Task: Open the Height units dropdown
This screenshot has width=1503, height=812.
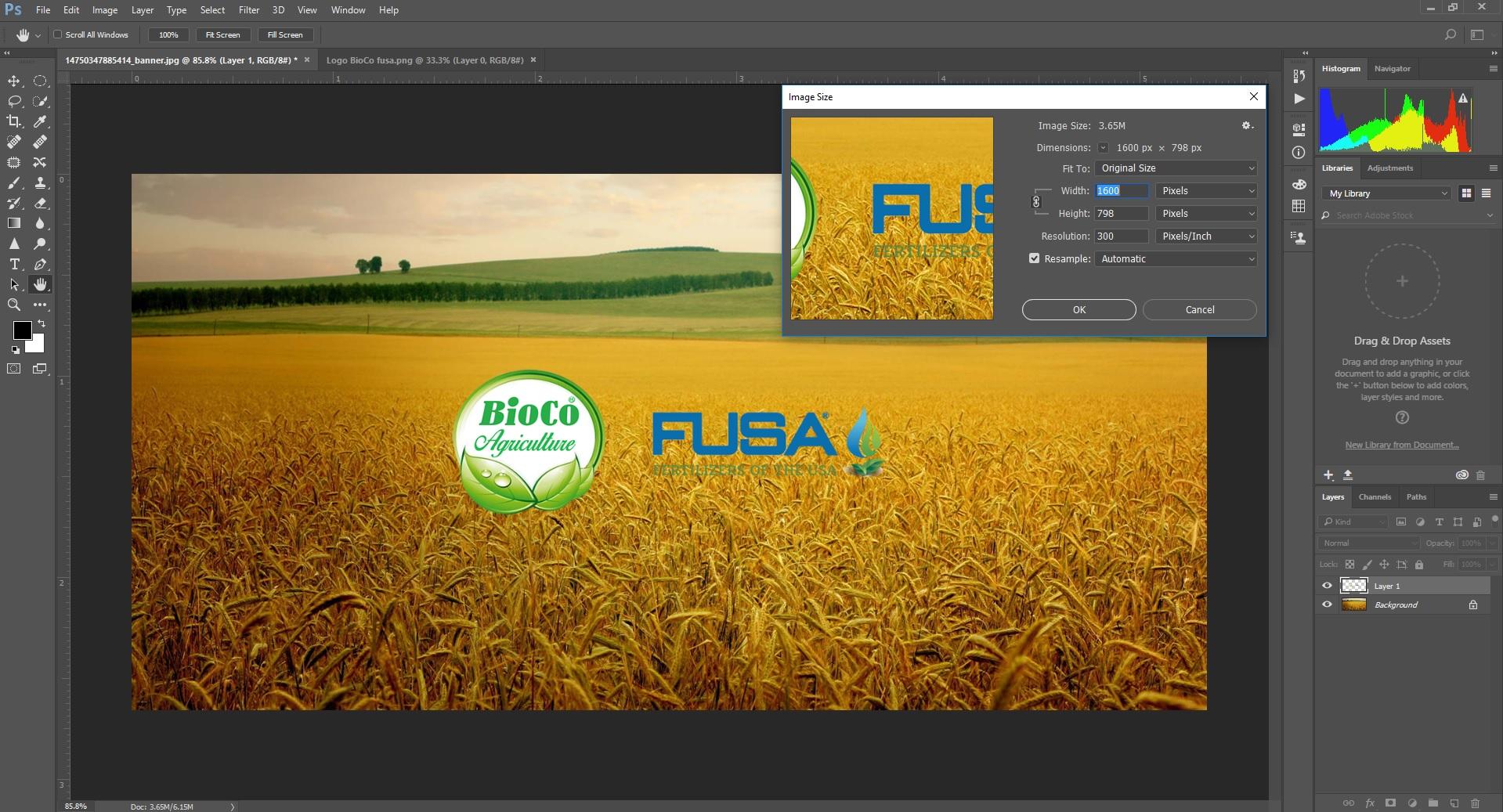Action: 1206,214
